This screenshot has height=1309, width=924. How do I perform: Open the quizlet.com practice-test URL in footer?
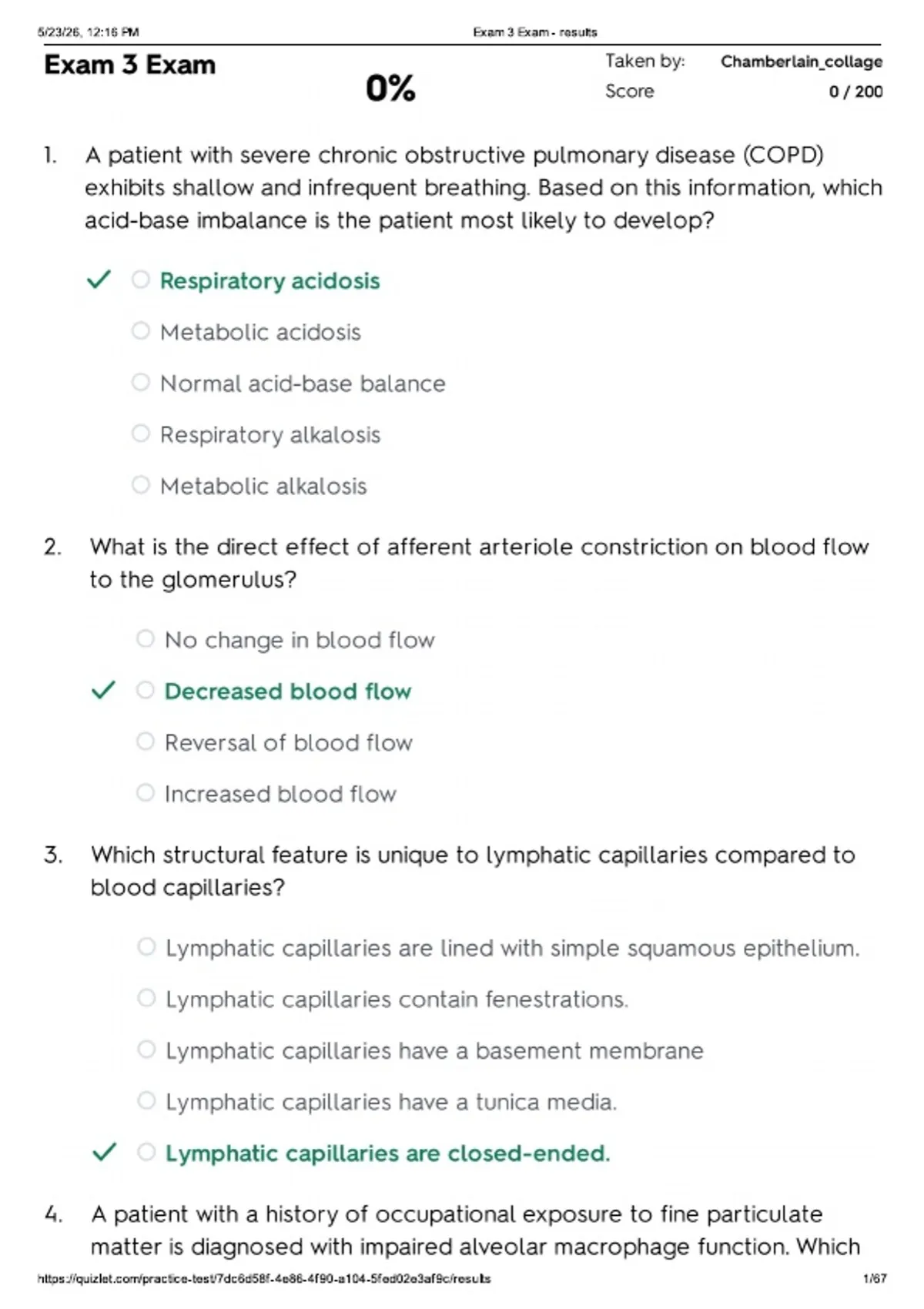(264, 1279)
